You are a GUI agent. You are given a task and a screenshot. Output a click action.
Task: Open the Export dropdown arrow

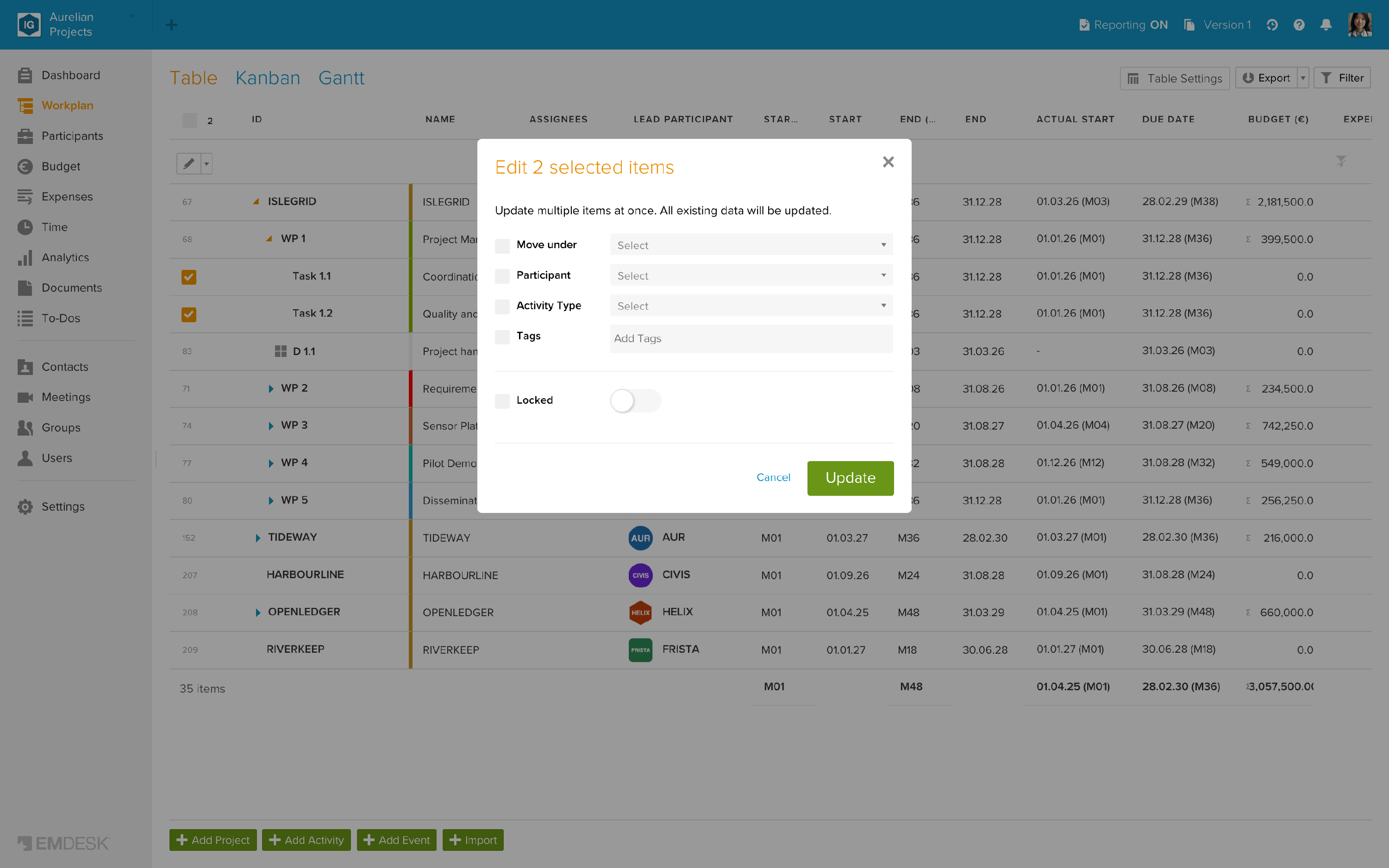(1303, 78)
